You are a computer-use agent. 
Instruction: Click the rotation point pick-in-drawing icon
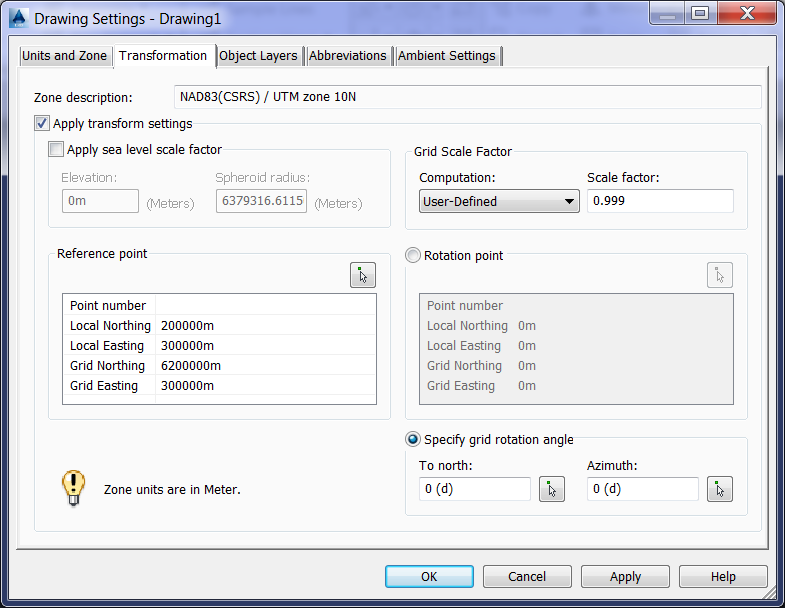(x=719, y=275)
